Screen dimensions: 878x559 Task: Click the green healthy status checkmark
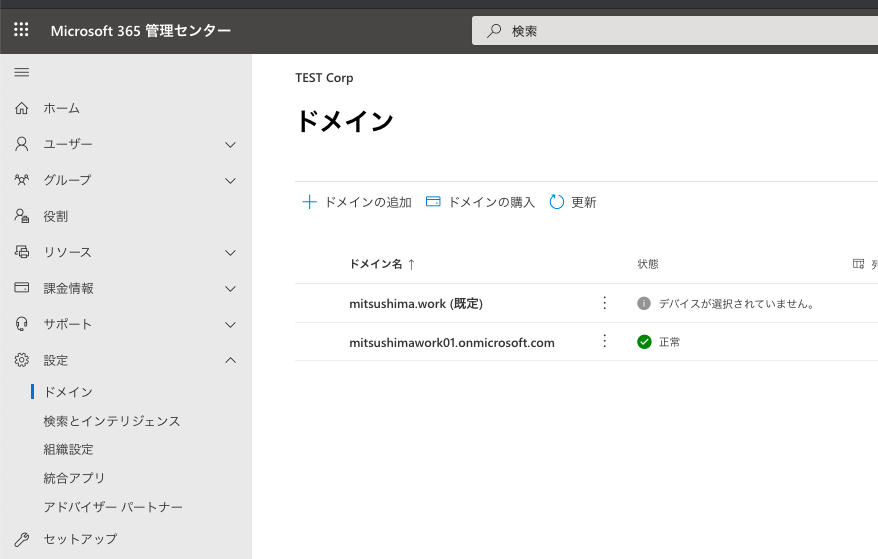pos(644,342)
